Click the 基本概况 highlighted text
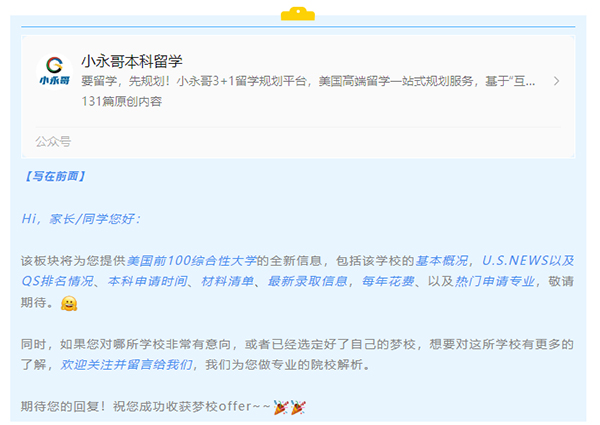 tap(442, 261)
